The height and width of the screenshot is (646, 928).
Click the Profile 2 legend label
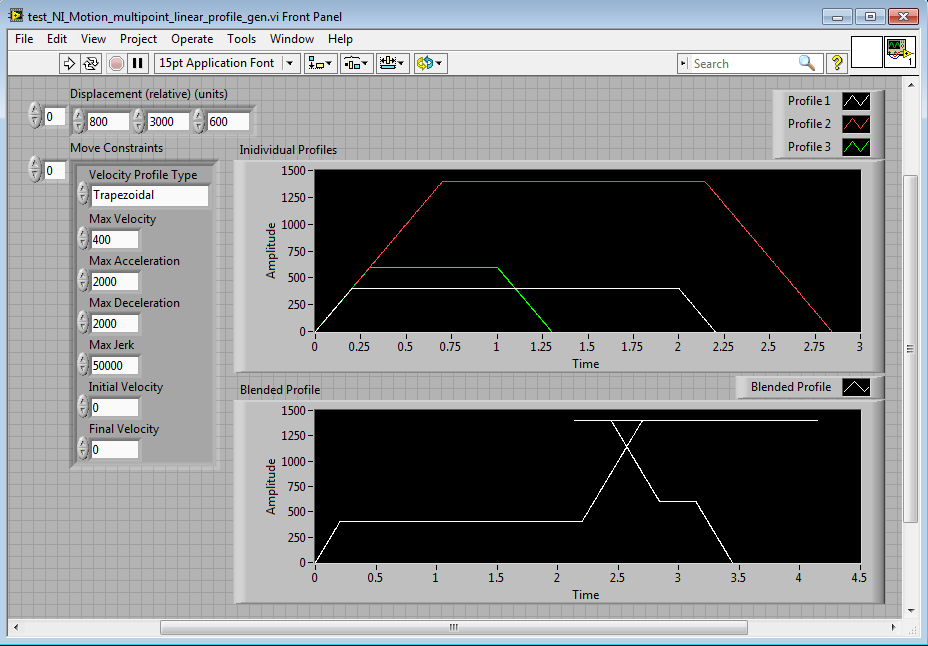(809, 124)
